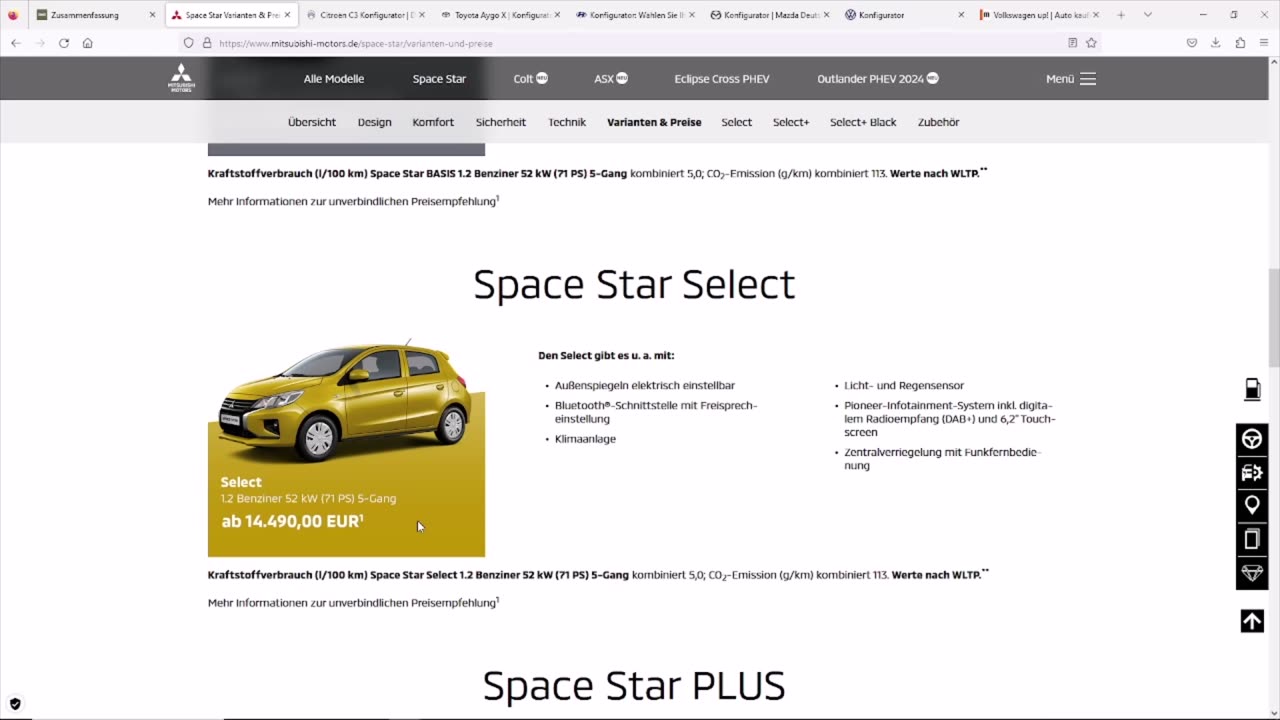Open the hamburger Menü icon
The width and height of the screenshot is (1280, 720).
[1088, 79]
